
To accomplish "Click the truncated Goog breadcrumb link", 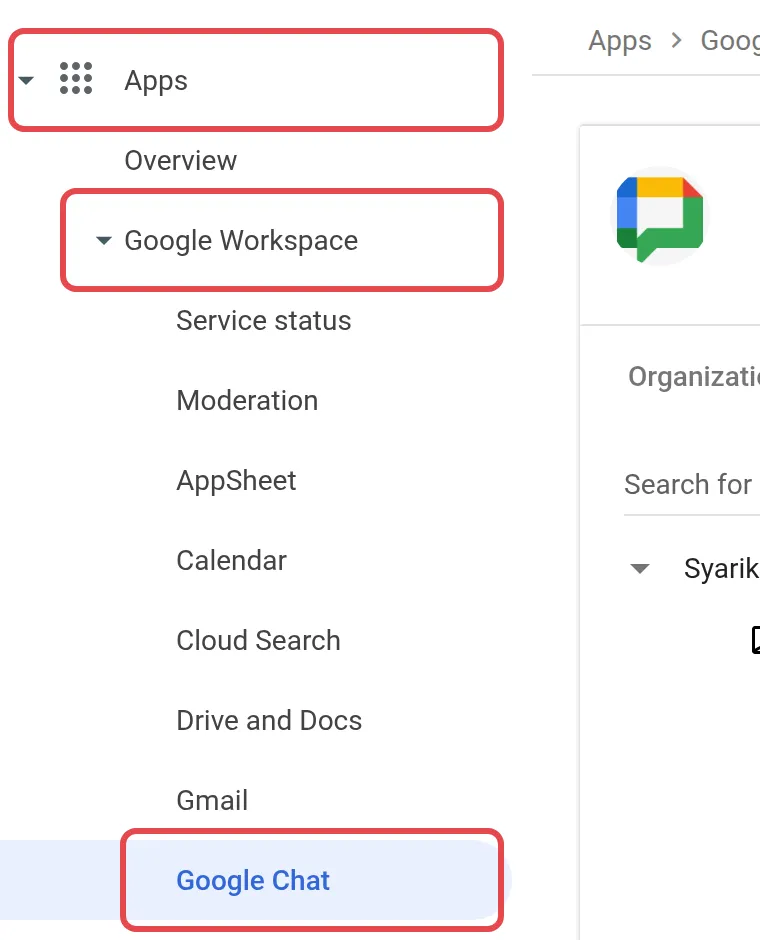I will 730,41.
